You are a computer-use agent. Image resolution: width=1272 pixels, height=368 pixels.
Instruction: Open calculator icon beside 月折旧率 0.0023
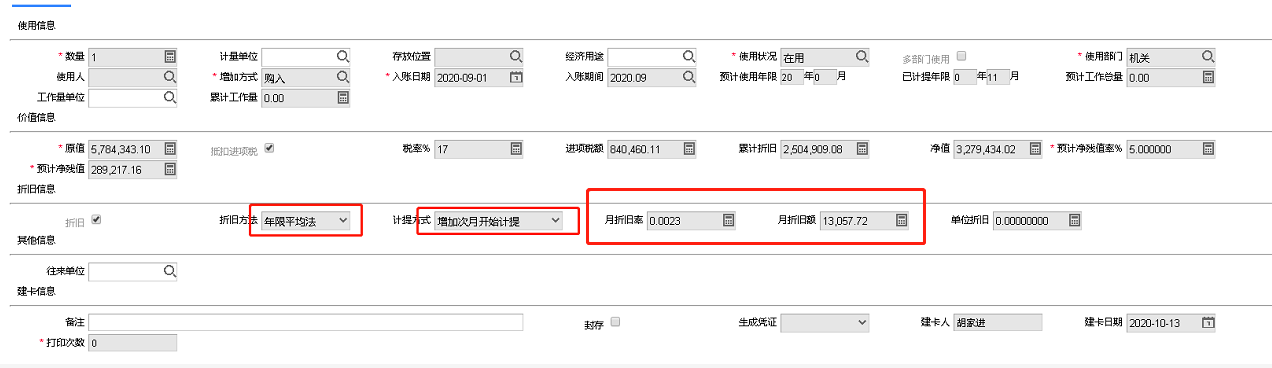click(x=728, y=221)
